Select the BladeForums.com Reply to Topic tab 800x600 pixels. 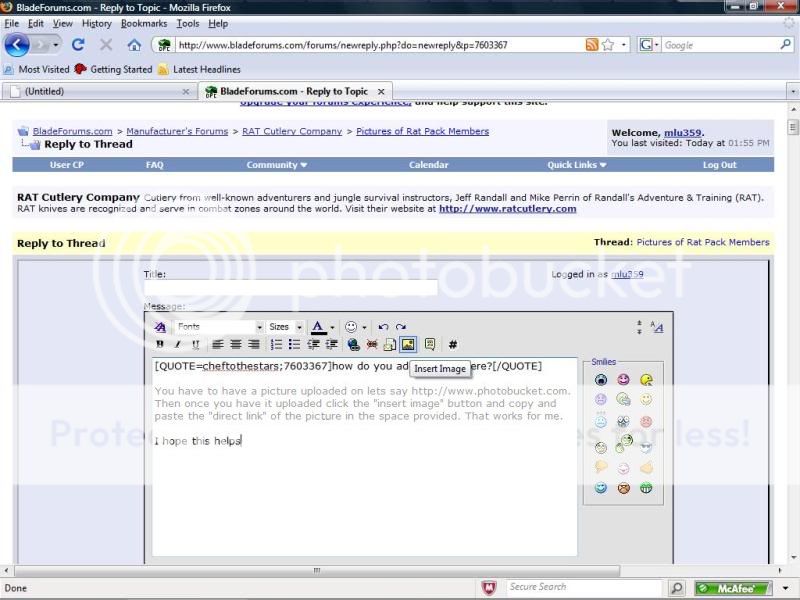pos(295,91)
